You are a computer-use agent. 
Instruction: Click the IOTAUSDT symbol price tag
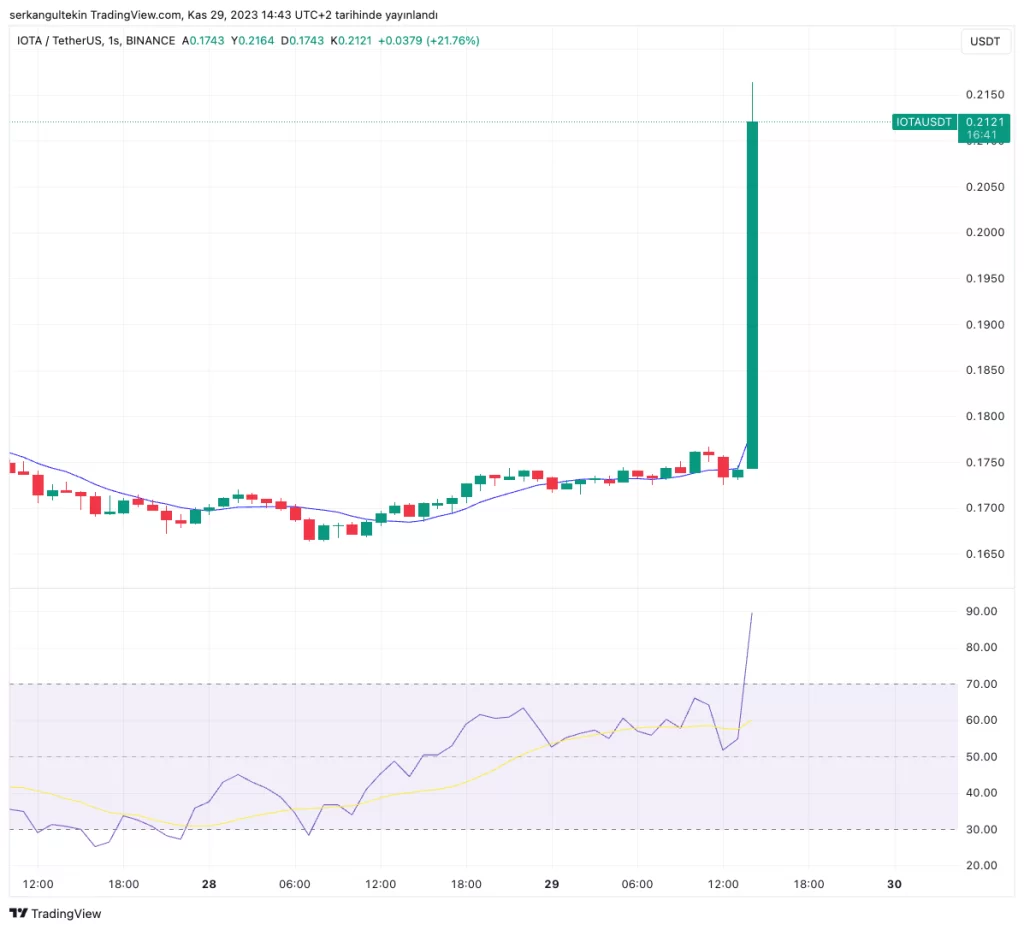pyautogui.click(x=924, y=122)
